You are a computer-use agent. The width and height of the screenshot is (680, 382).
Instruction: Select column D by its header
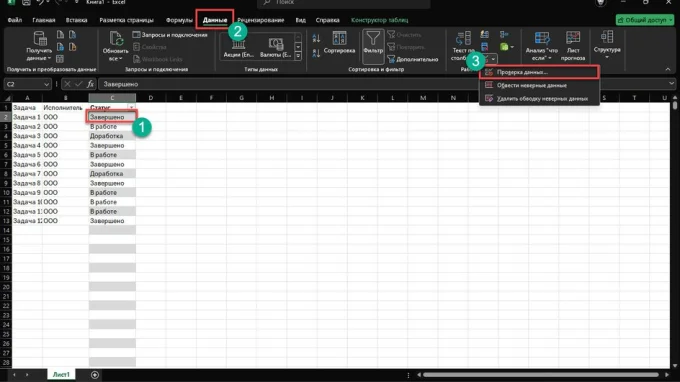click(150, 98)
